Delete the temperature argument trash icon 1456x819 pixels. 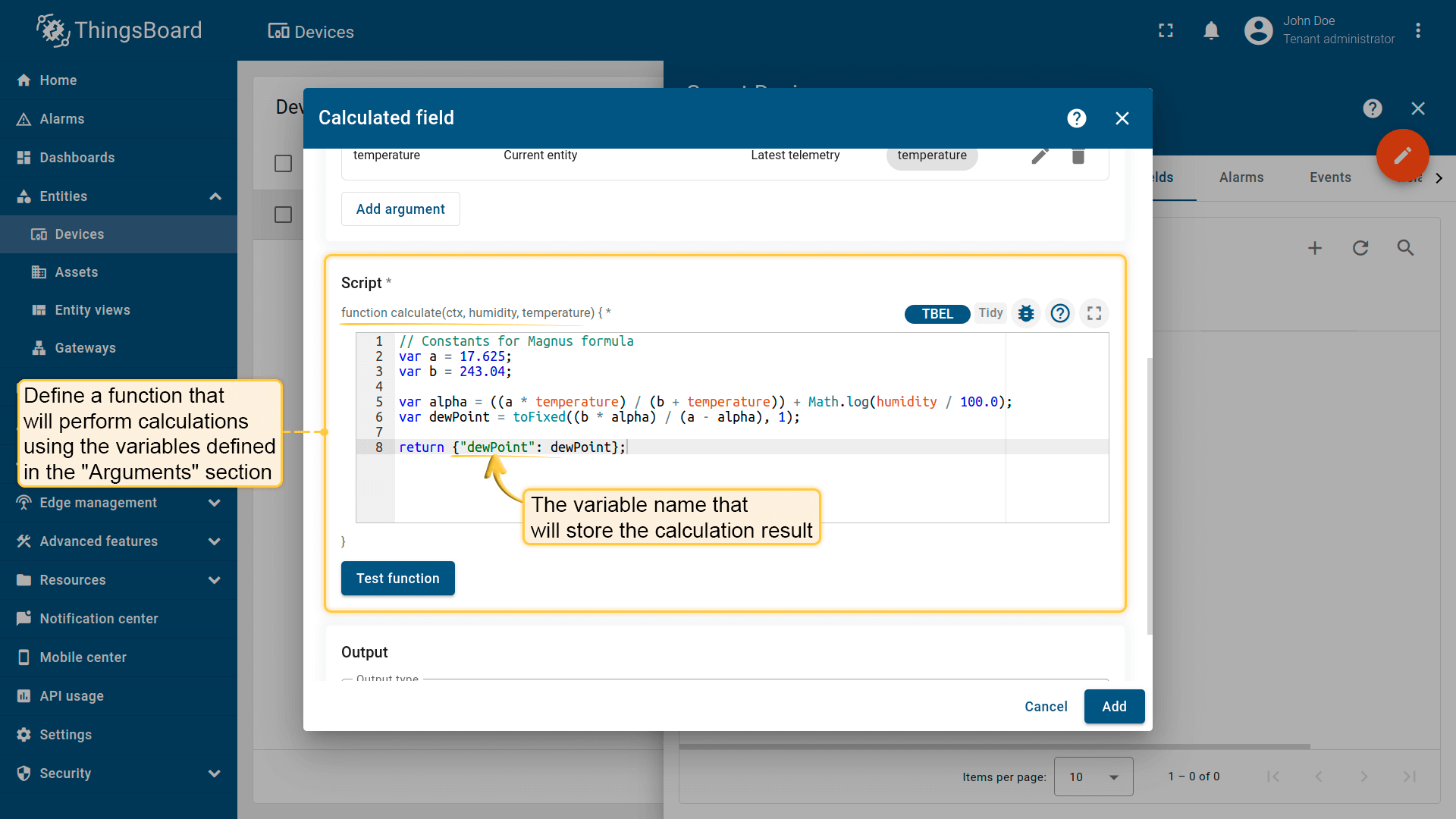coord(1078,156)
